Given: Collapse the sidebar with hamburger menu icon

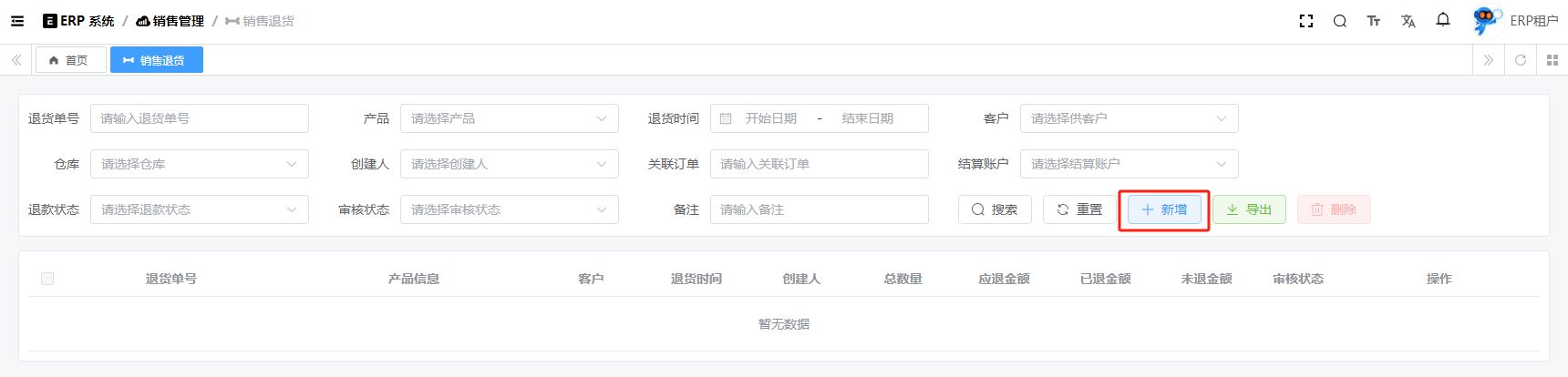Looking at the screenshot, I should [x=17, y=21].
